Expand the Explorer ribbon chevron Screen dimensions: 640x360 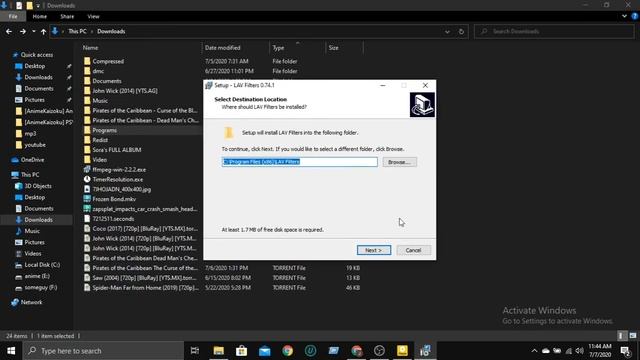tap(624, 16)
